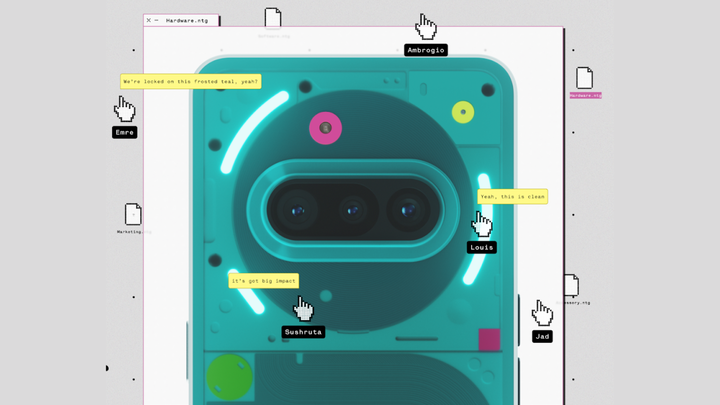The height and width of the screenshot is (405, 720).
Task: Click the 'Yeah, this is clean' note
Action: pos(512,197)
